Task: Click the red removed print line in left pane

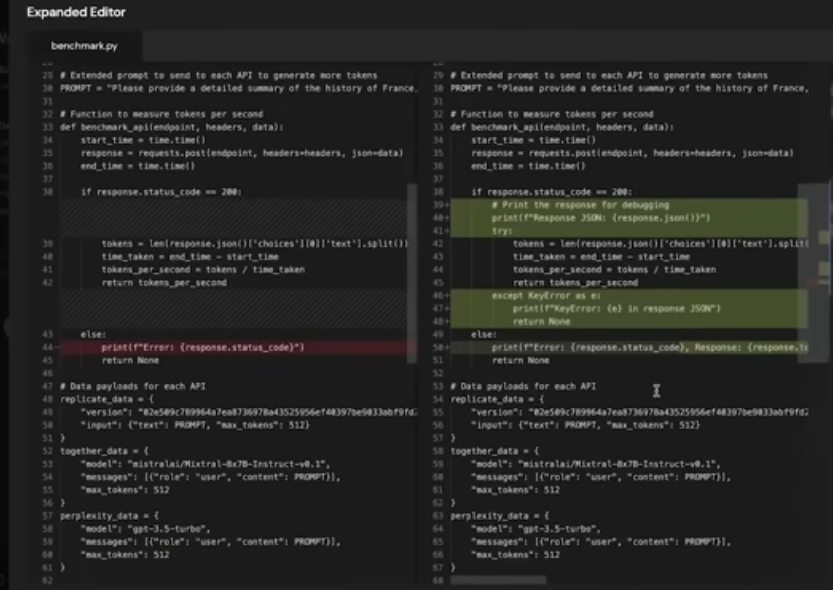Action: (202, 348)
